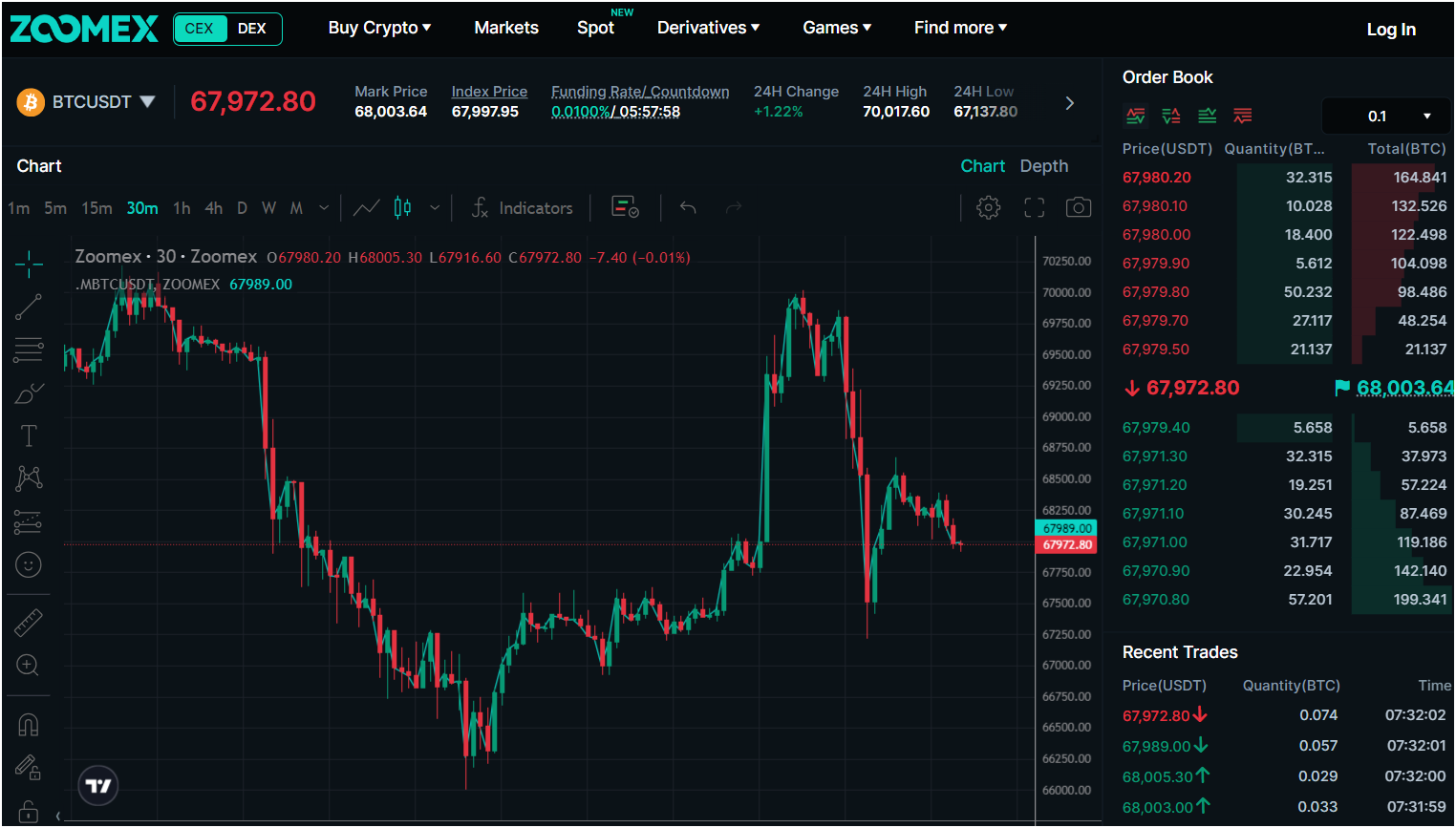Toggle magnet mode in drawing toolbar
The width and height of the screenshot is (1456, 828).
29,725
